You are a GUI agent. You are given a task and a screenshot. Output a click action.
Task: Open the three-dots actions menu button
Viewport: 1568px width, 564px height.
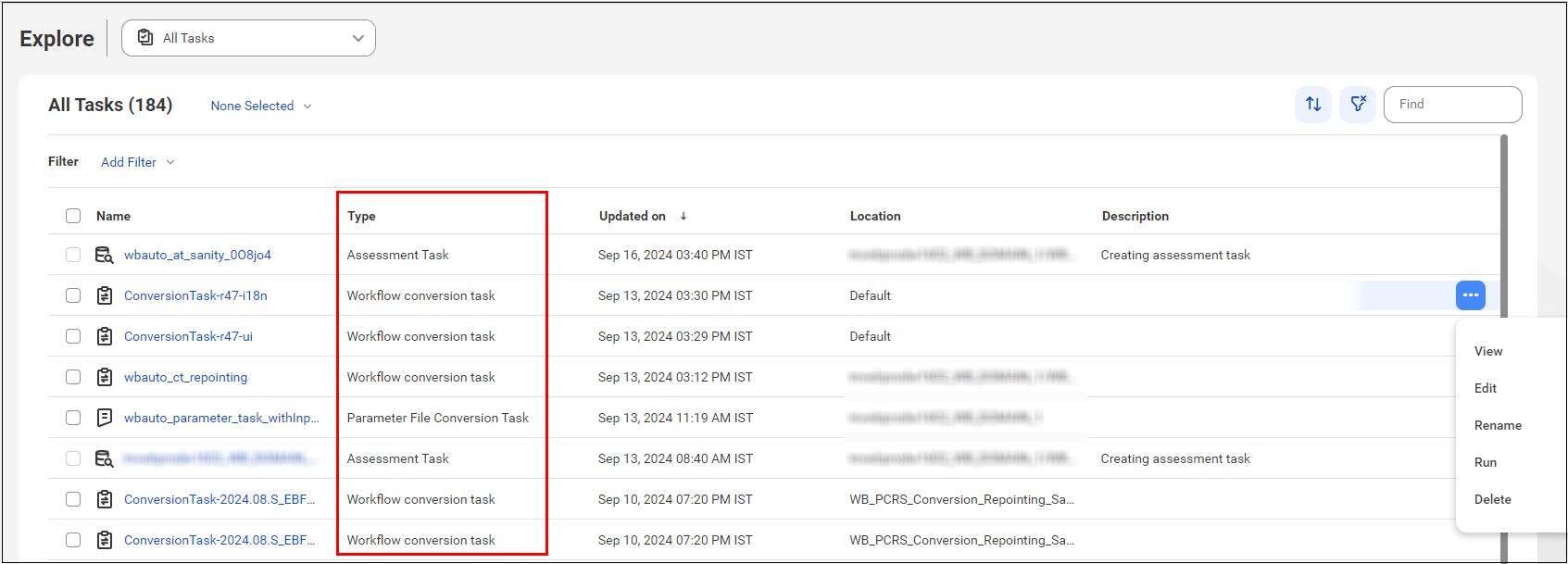coord(1471,295)
